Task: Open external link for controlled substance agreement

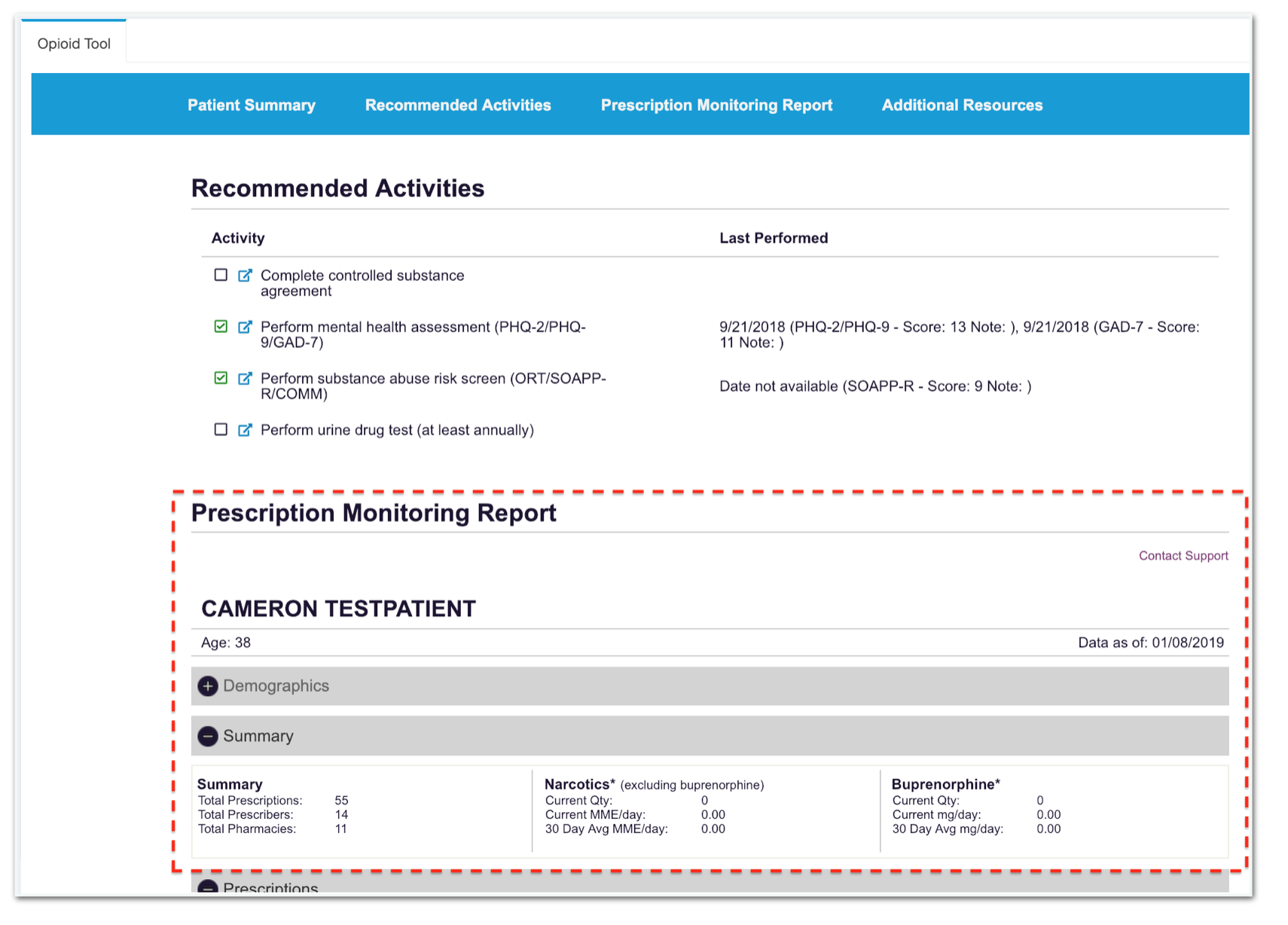Action: [x=244, y=275]
